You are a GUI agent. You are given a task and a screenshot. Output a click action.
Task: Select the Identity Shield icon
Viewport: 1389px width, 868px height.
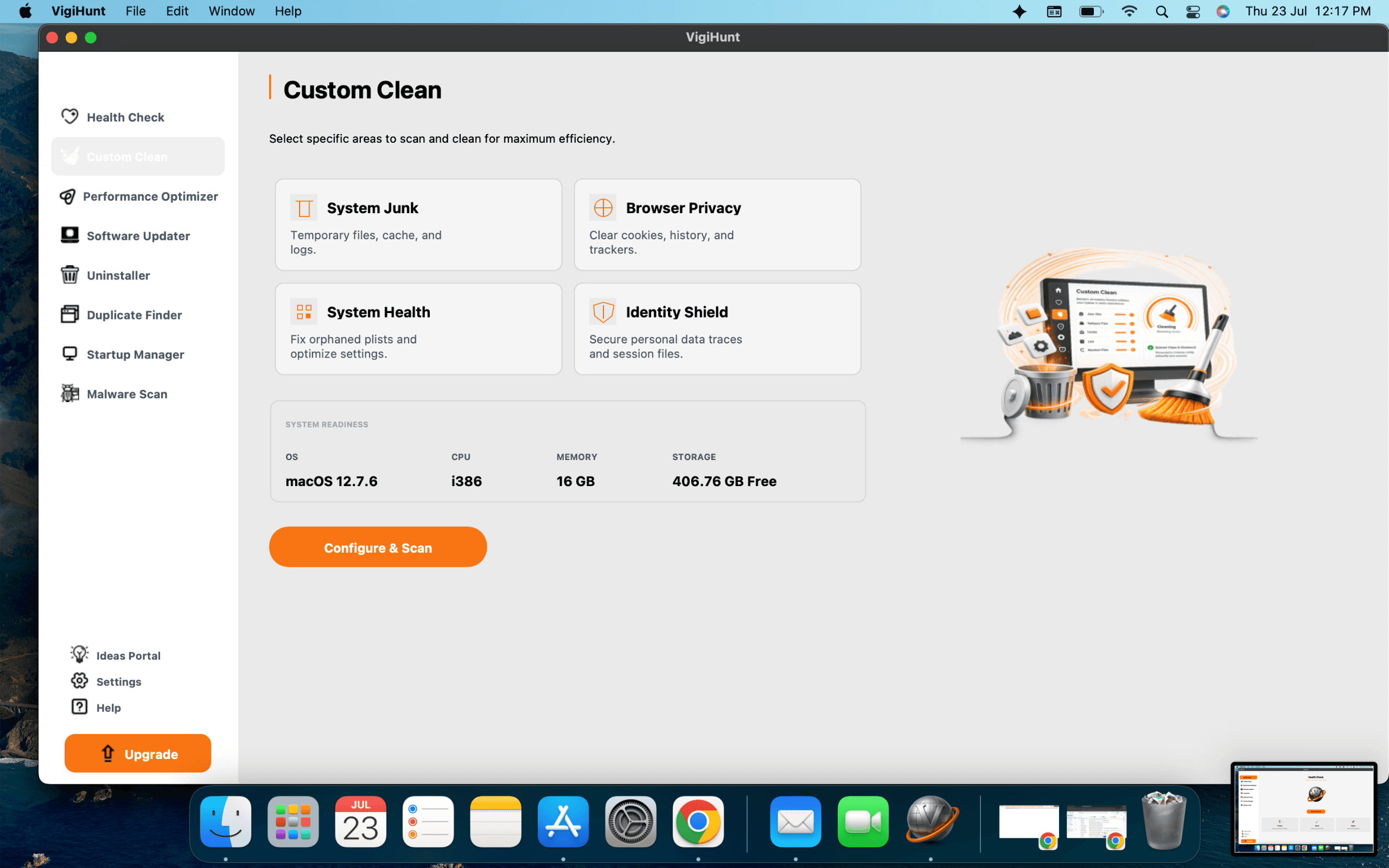(x=603, y=311)
